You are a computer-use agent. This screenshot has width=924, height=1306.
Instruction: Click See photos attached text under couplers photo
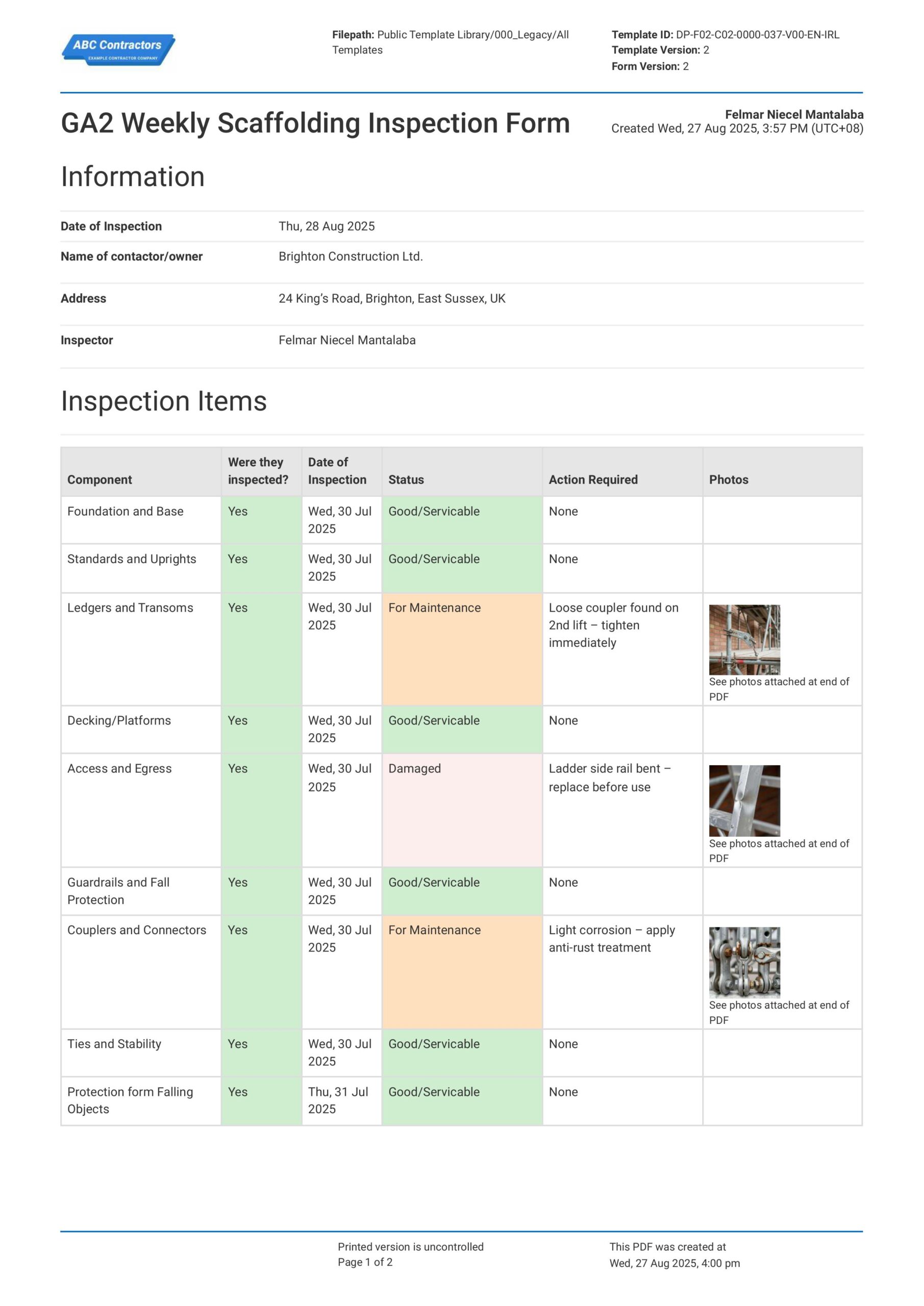pos(779,1013)
